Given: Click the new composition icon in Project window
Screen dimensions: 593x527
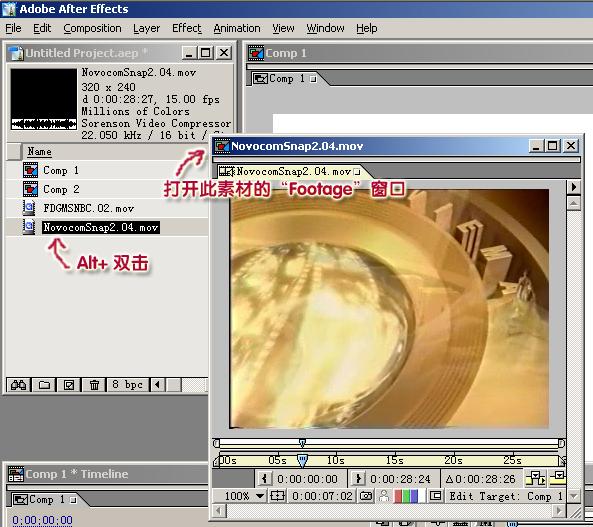Looking at the screenshot, I should click(x=69, y=385).
